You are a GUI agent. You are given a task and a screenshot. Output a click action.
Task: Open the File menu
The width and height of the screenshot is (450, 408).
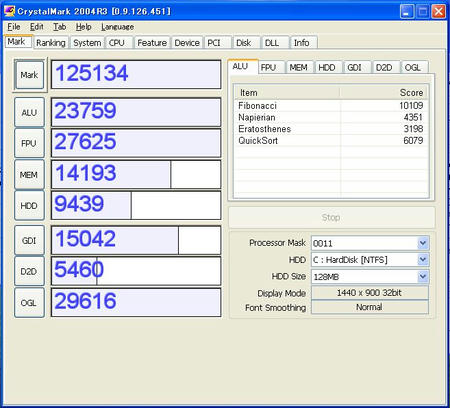coord(14,27)
